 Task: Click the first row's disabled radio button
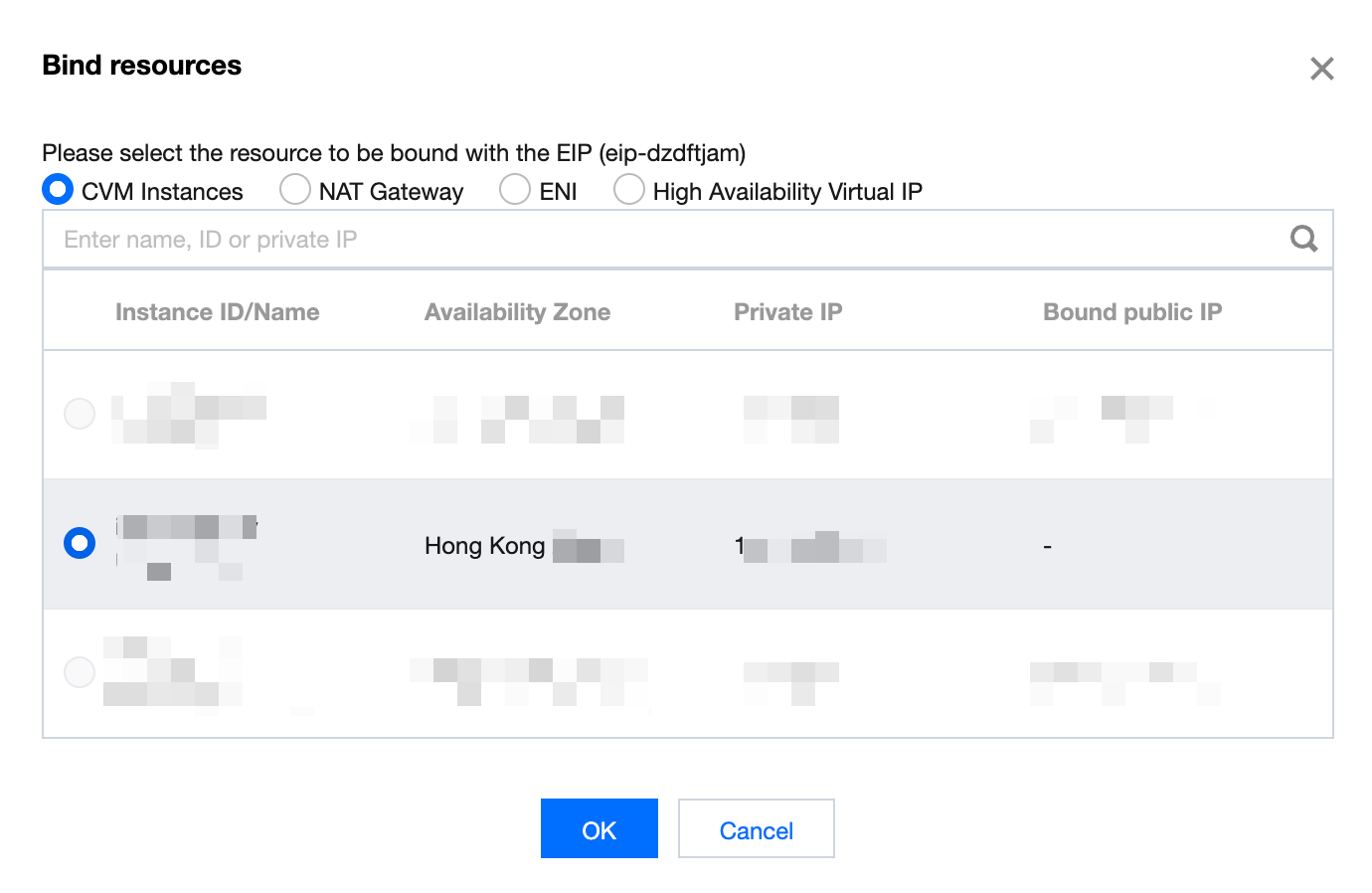coord(80,413)
